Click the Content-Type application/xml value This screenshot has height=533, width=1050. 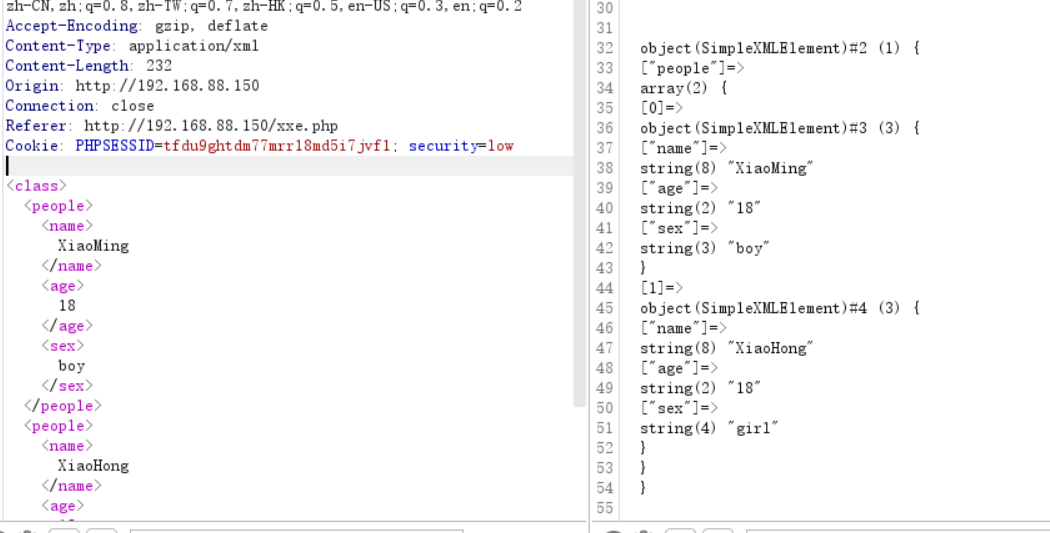coord(194,46)
